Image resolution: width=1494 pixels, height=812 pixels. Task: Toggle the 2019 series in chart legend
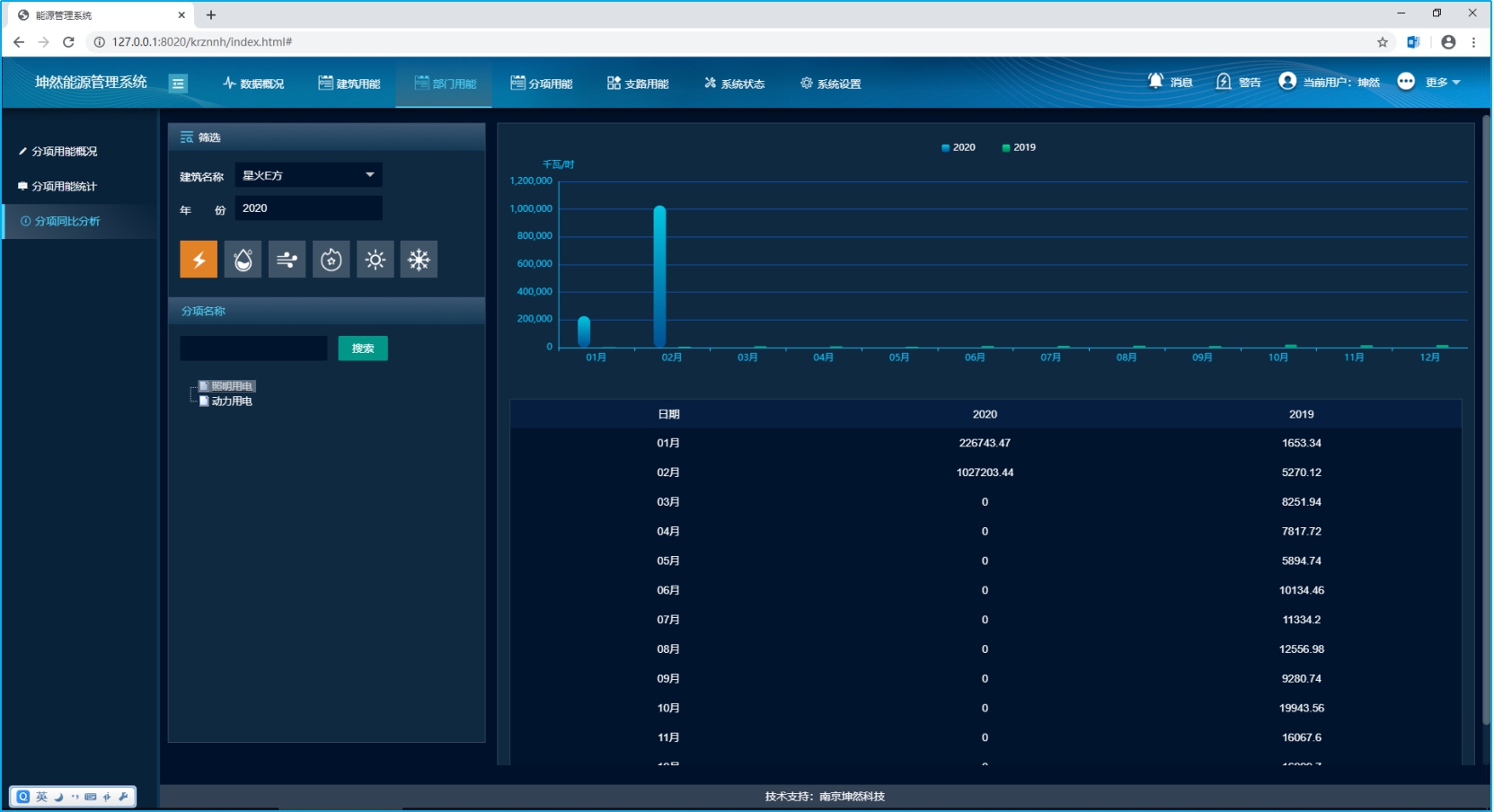(x=1019, y=147)
